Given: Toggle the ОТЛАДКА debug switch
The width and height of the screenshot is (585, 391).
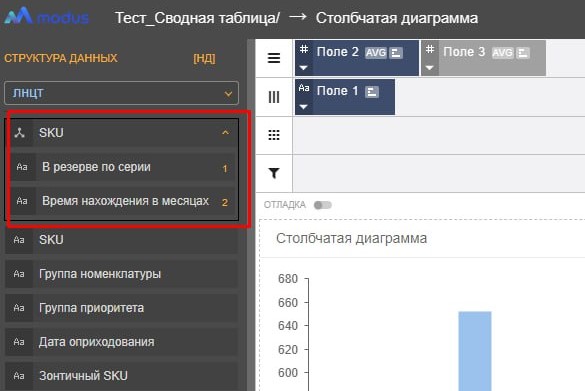Looking at the screenshot, I should coord(323,205).
